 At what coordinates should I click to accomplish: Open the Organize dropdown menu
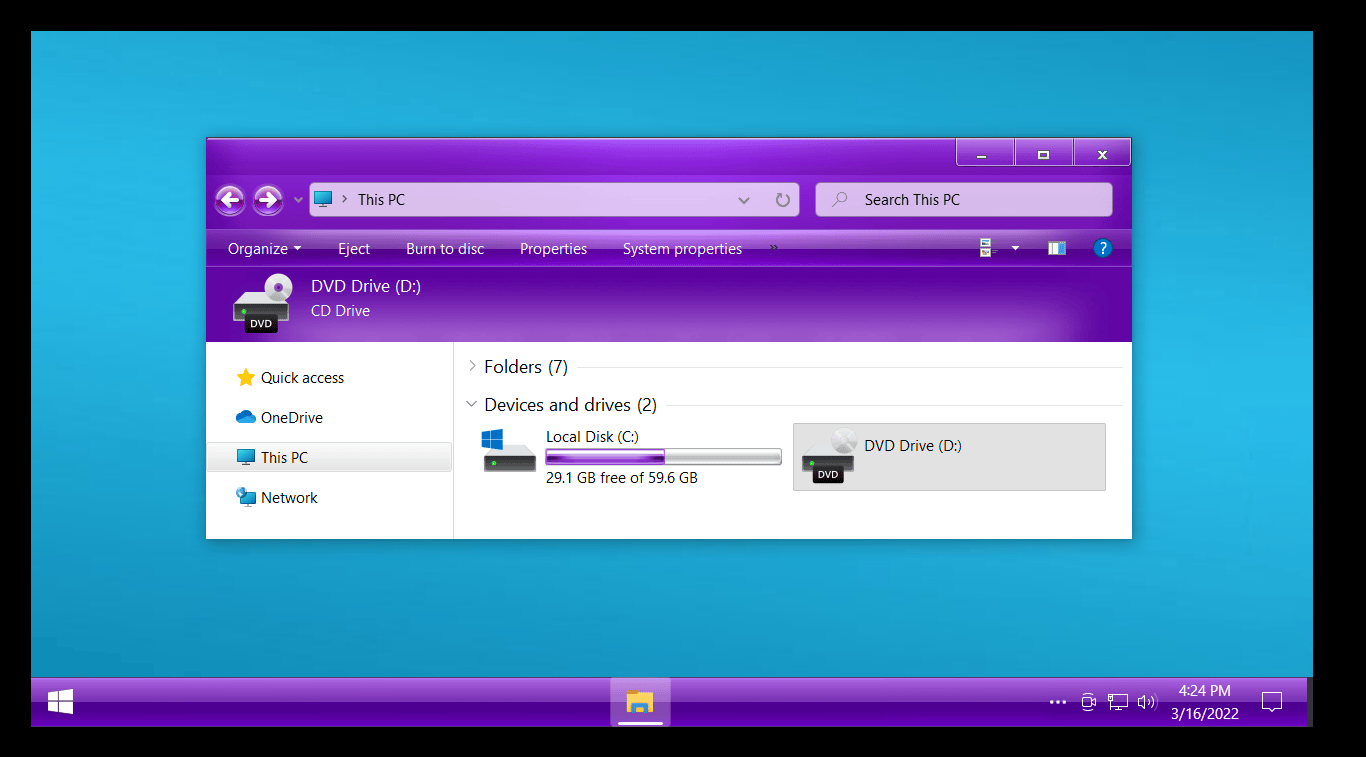coord(264,249)
